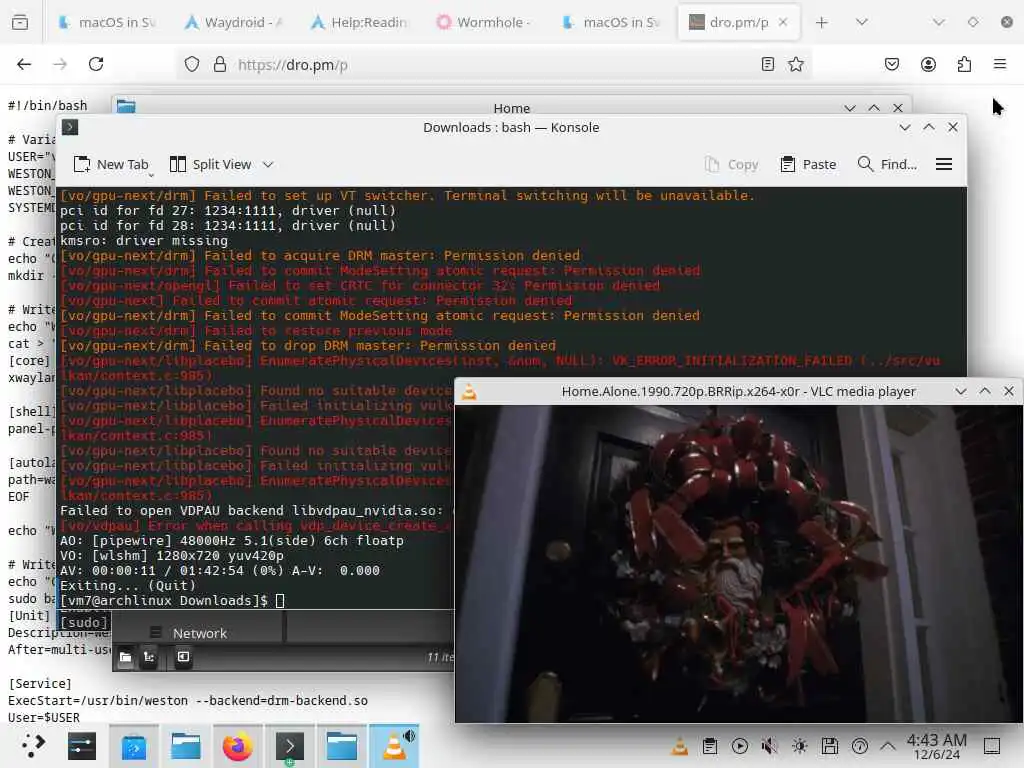Open brightness and color tray applet
This screenshot has height=768, width=1024.
(x=800, y=746)
